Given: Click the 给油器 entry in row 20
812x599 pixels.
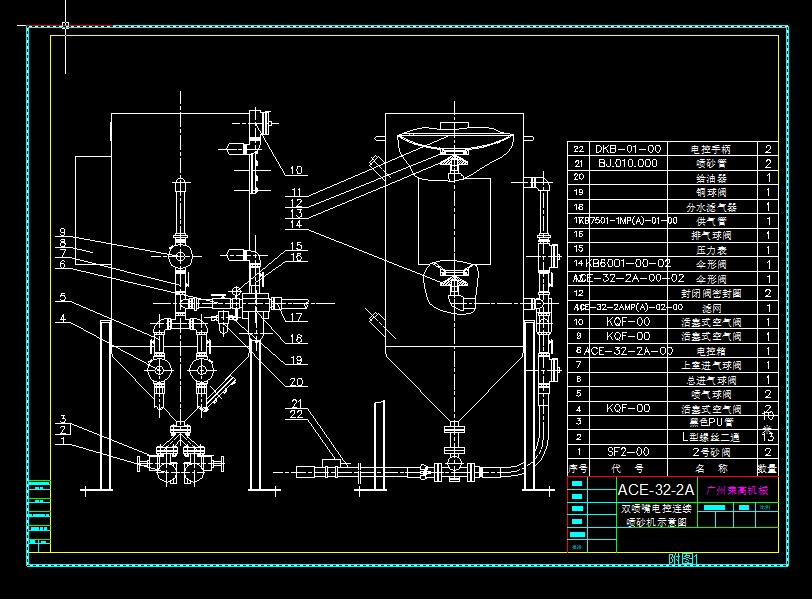Looking at the screenshot, I should pyautogui.click(x=711, y=178).
